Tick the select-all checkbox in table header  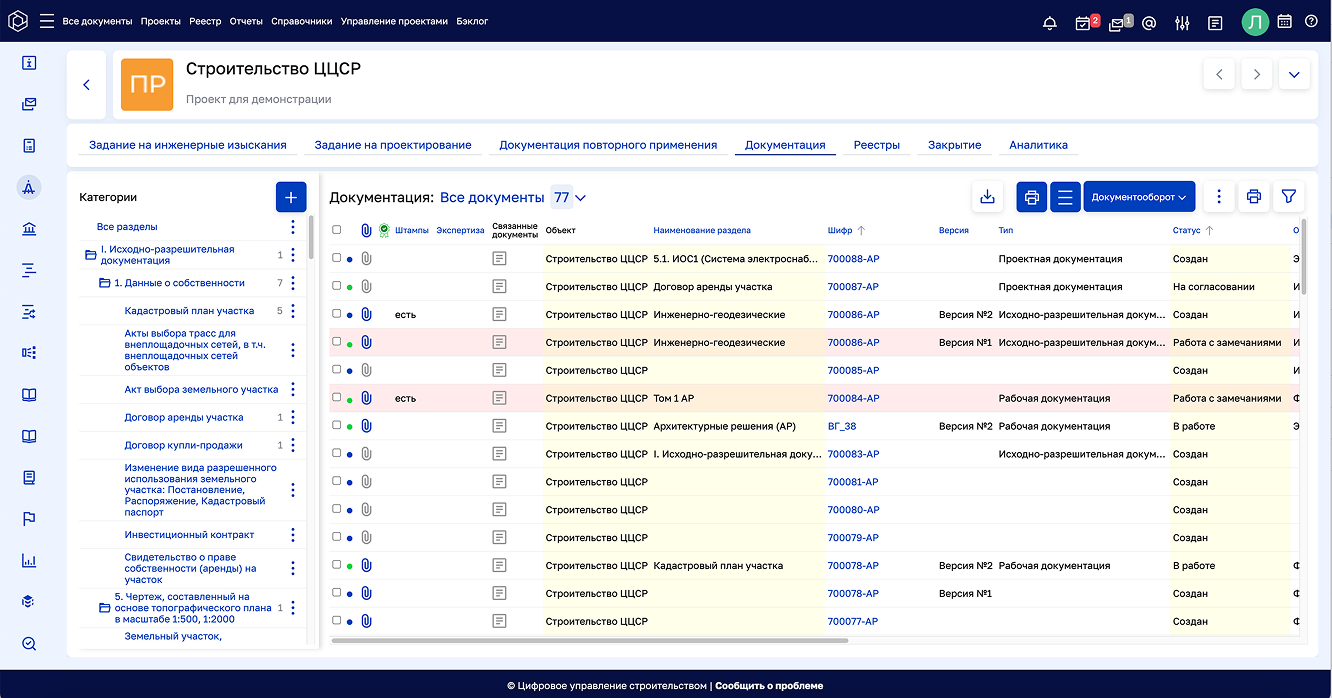(337, 230)
